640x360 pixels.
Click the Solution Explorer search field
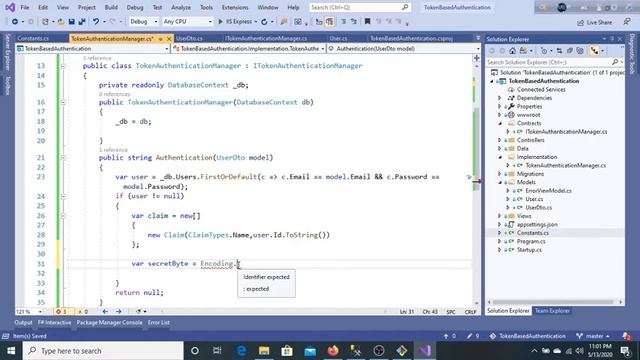point(548,62)
